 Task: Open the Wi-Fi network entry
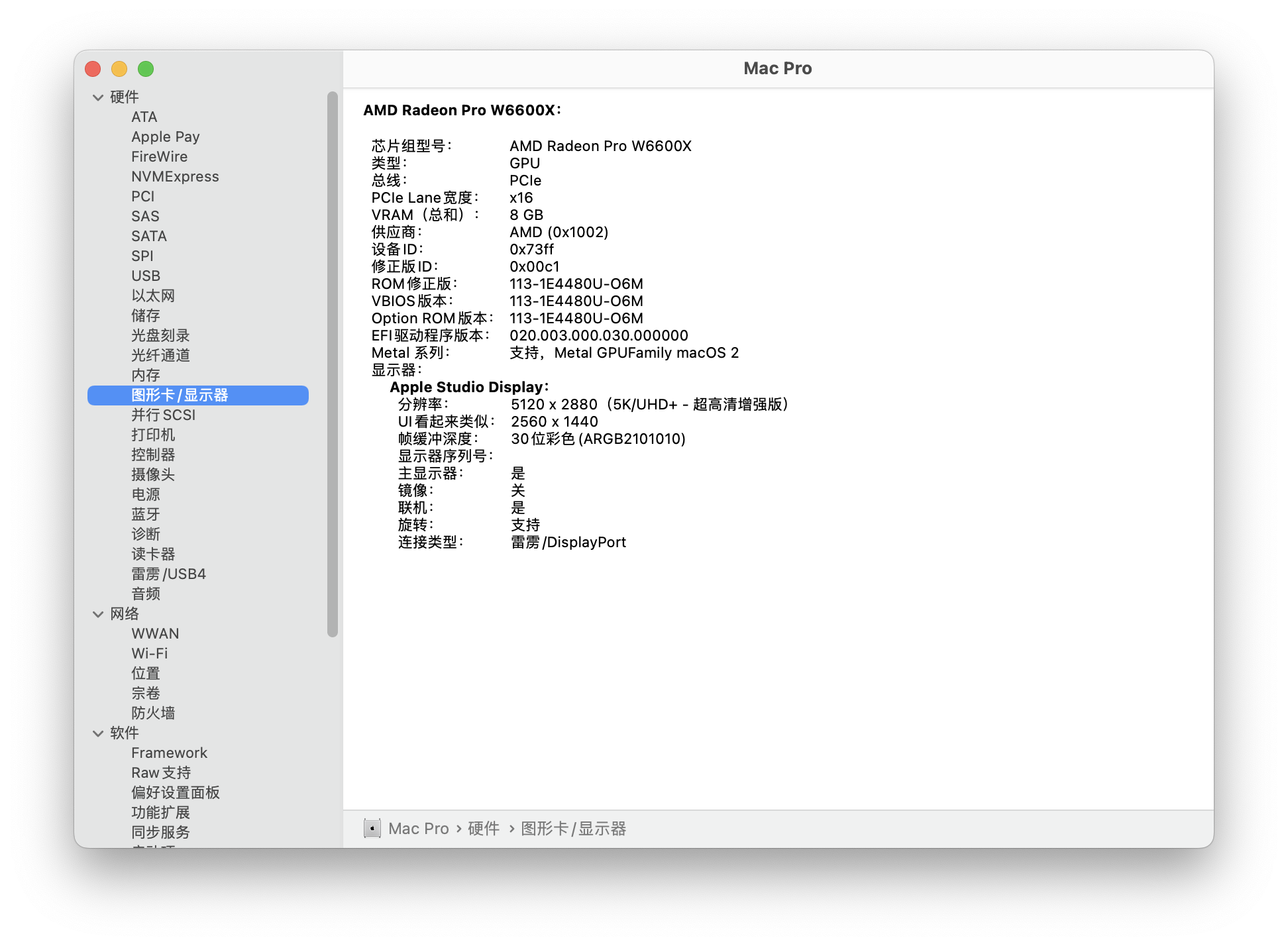point(150,654)
